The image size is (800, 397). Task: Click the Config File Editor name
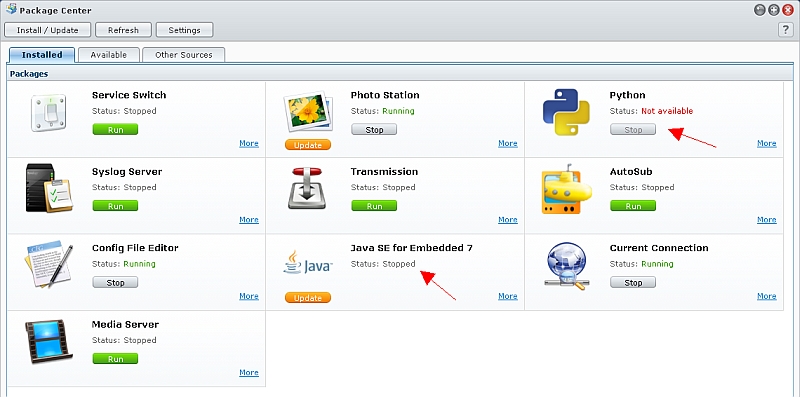click(135, 248)
